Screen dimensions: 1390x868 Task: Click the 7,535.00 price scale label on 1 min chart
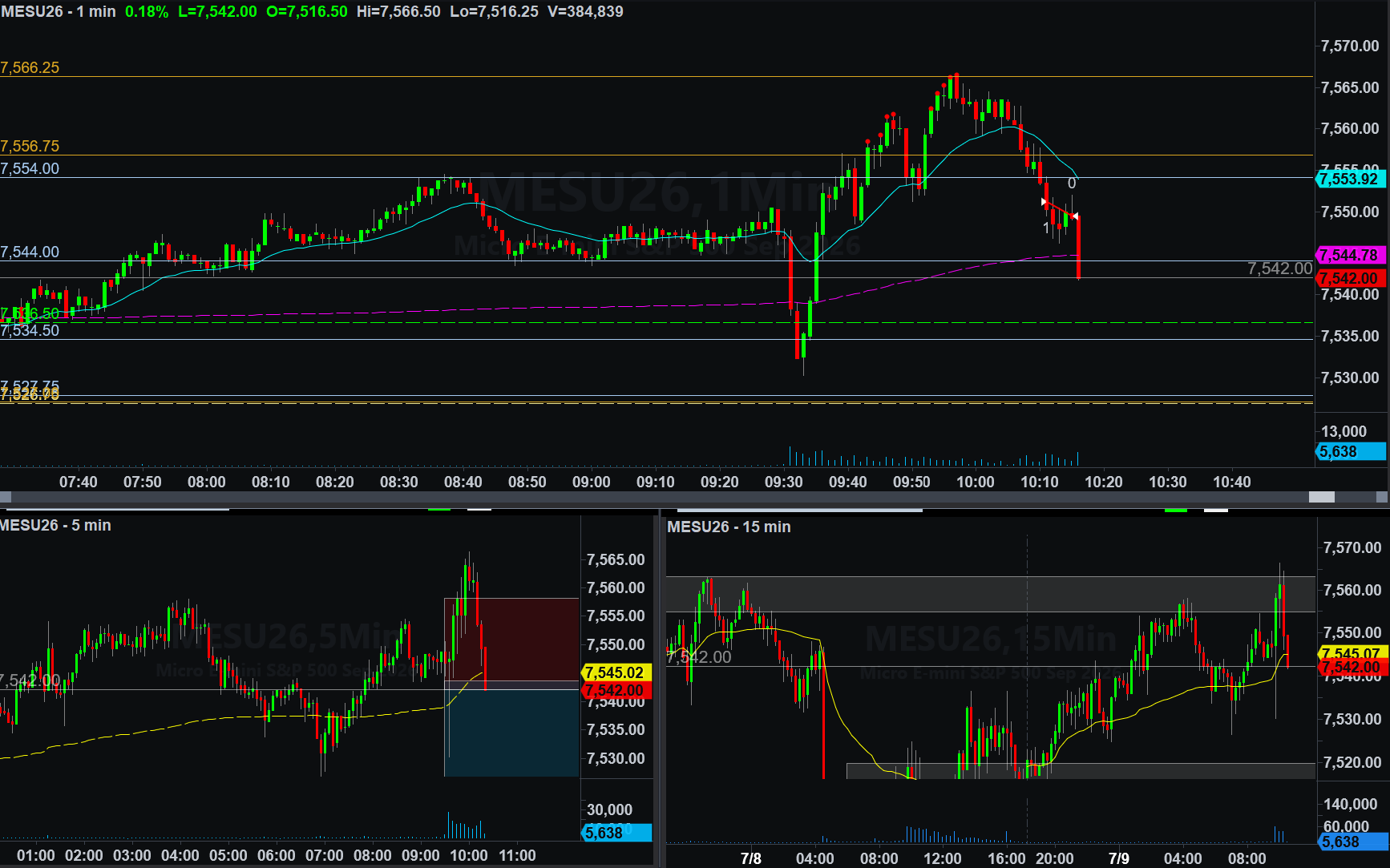1350,336
